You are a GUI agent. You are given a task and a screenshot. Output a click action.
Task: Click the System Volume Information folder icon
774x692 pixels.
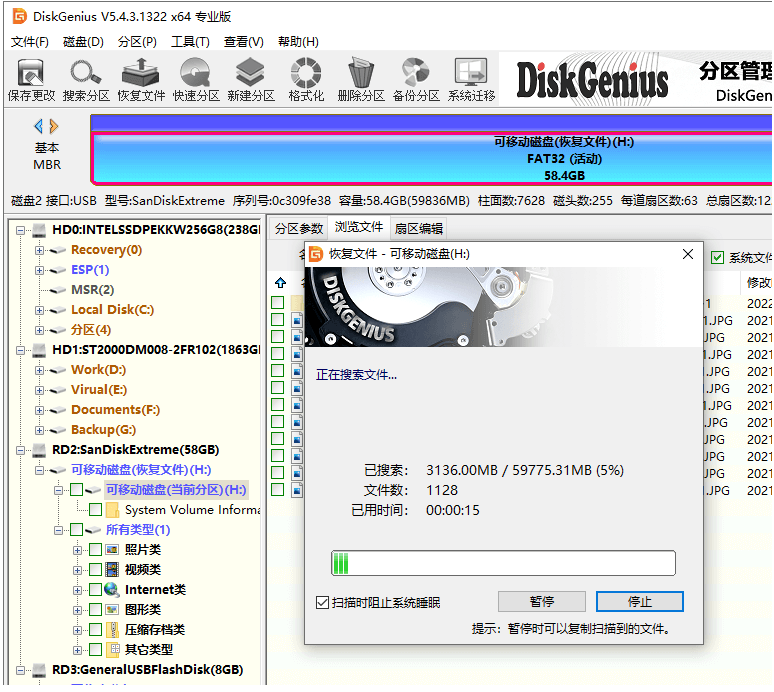[113, 509]
